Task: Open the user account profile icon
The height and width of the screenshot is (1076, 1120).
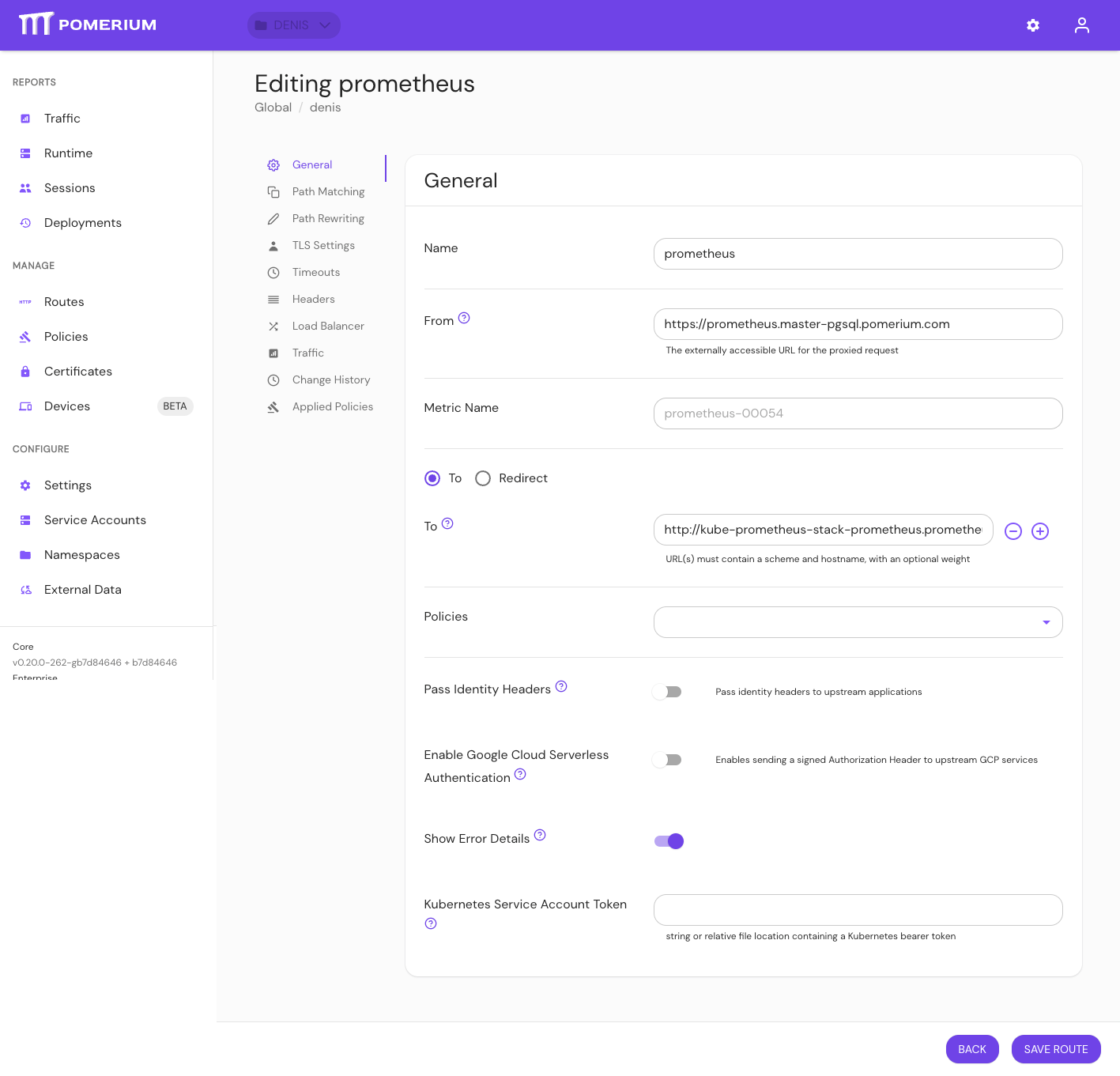Action: 1081,25
